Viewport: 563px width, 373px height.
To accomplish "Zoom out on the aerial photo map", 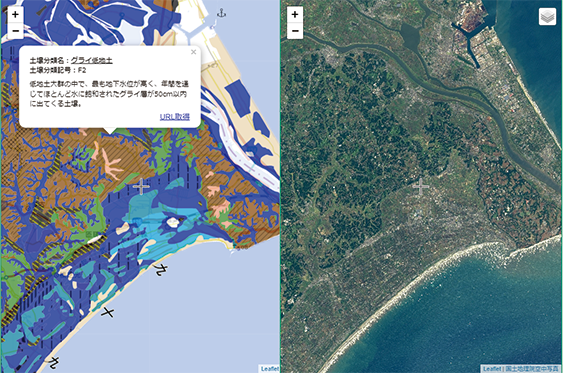I will 295,31.
